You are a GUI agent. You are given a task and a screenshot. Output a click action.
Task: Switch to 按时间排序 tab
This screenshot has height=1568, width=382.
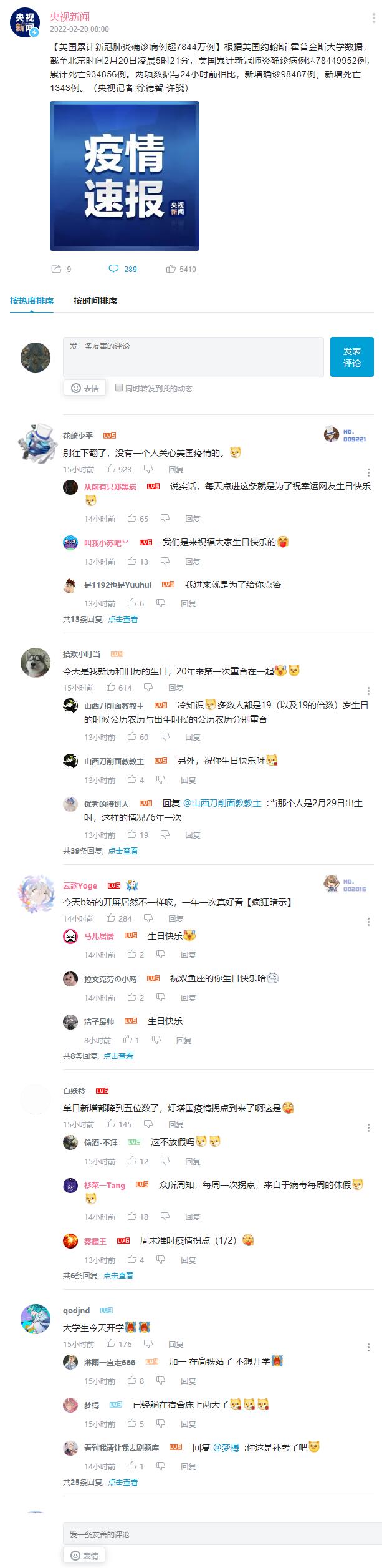click(x=95, y=301)
